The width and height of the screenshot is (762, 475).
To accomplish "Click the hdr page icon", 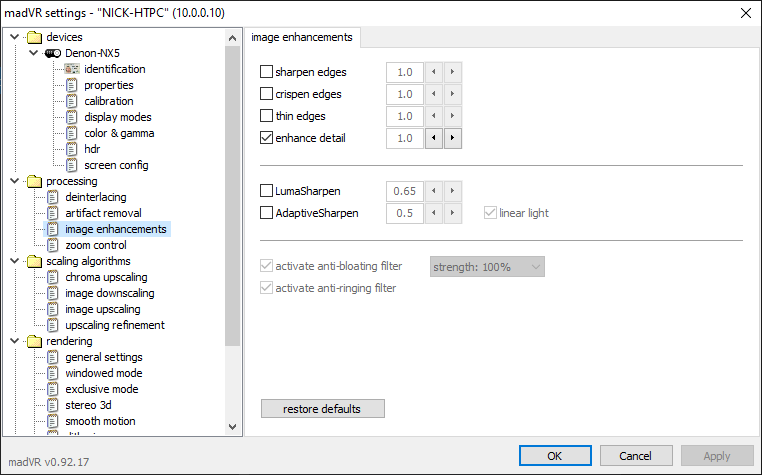I will coord(71,149).
